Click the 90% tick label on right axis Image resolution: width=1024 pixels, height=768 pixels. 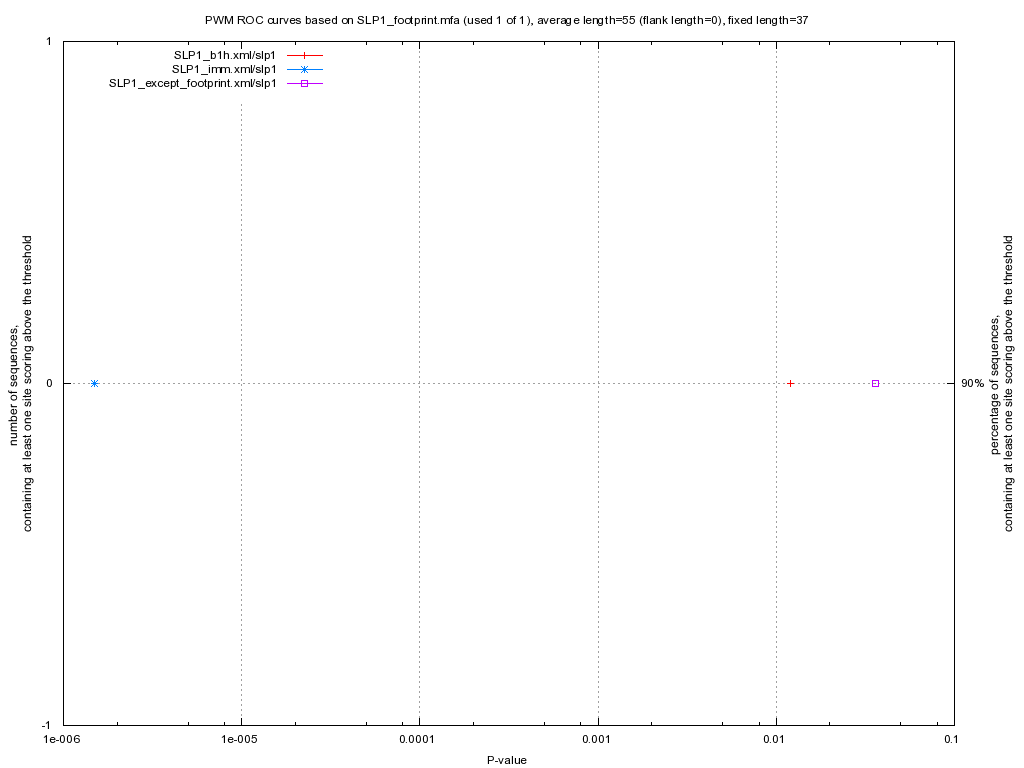(972, 383)
